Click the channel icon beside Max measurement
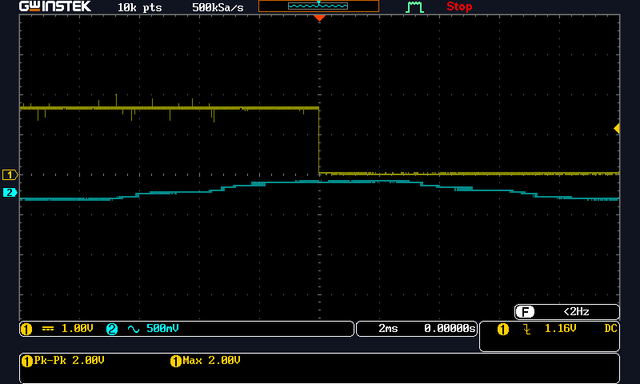 click(x=176, y=361)
